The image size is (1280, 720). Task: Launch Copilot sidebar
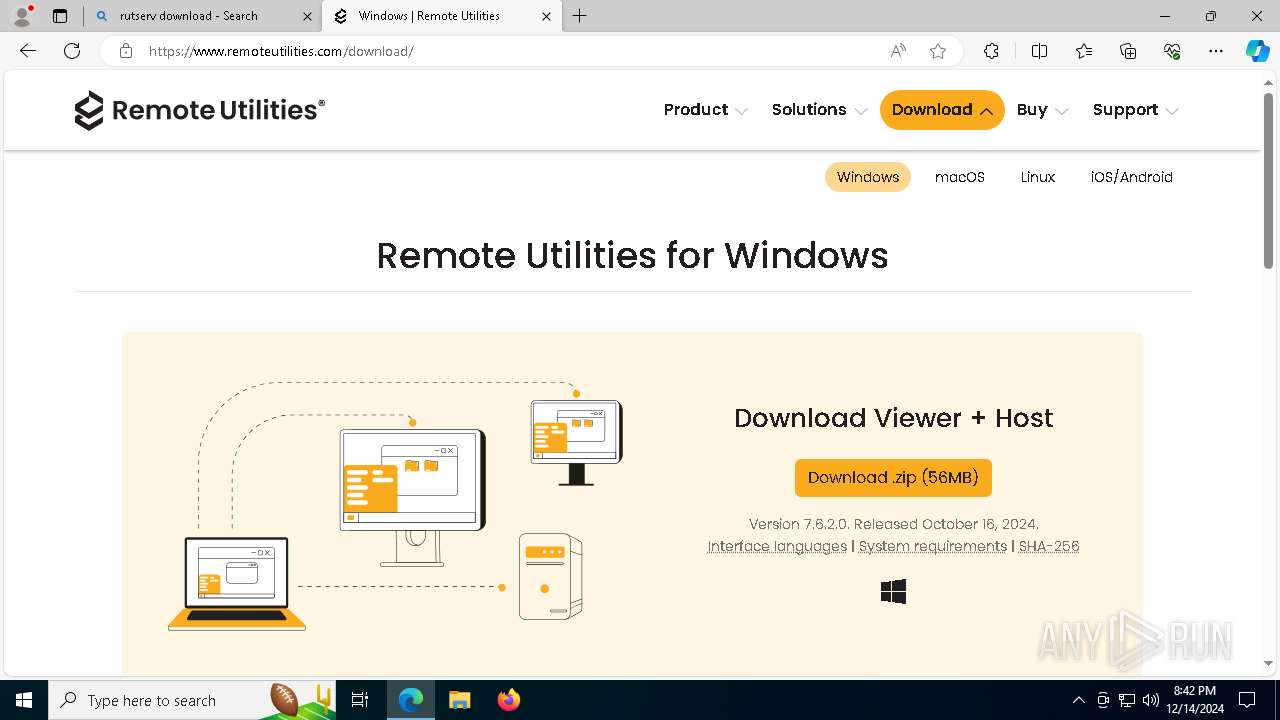pos(1257,51)
